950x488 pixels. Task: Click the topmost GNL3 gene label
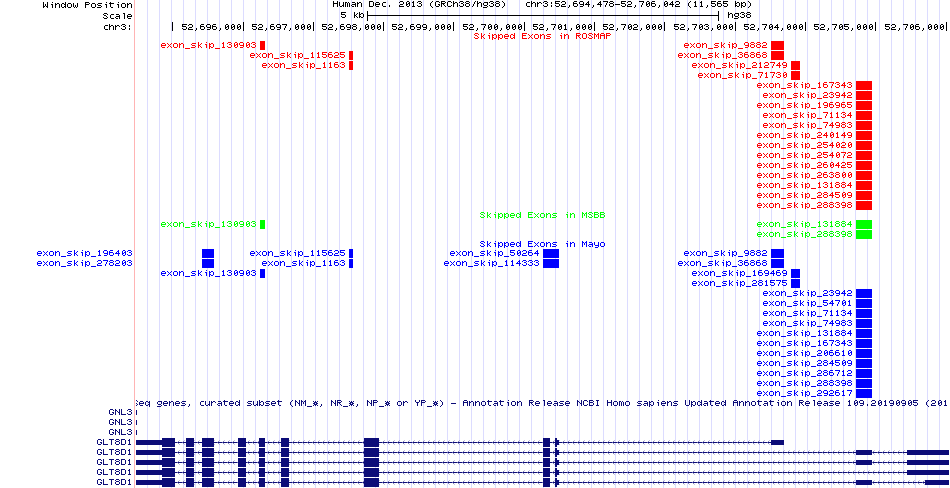(x=120, y=412)
